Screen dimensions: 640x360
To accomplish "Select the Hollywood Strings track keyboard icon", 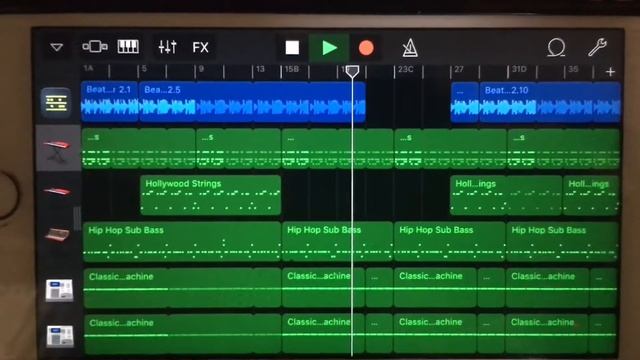I will [x=57, y=191].
